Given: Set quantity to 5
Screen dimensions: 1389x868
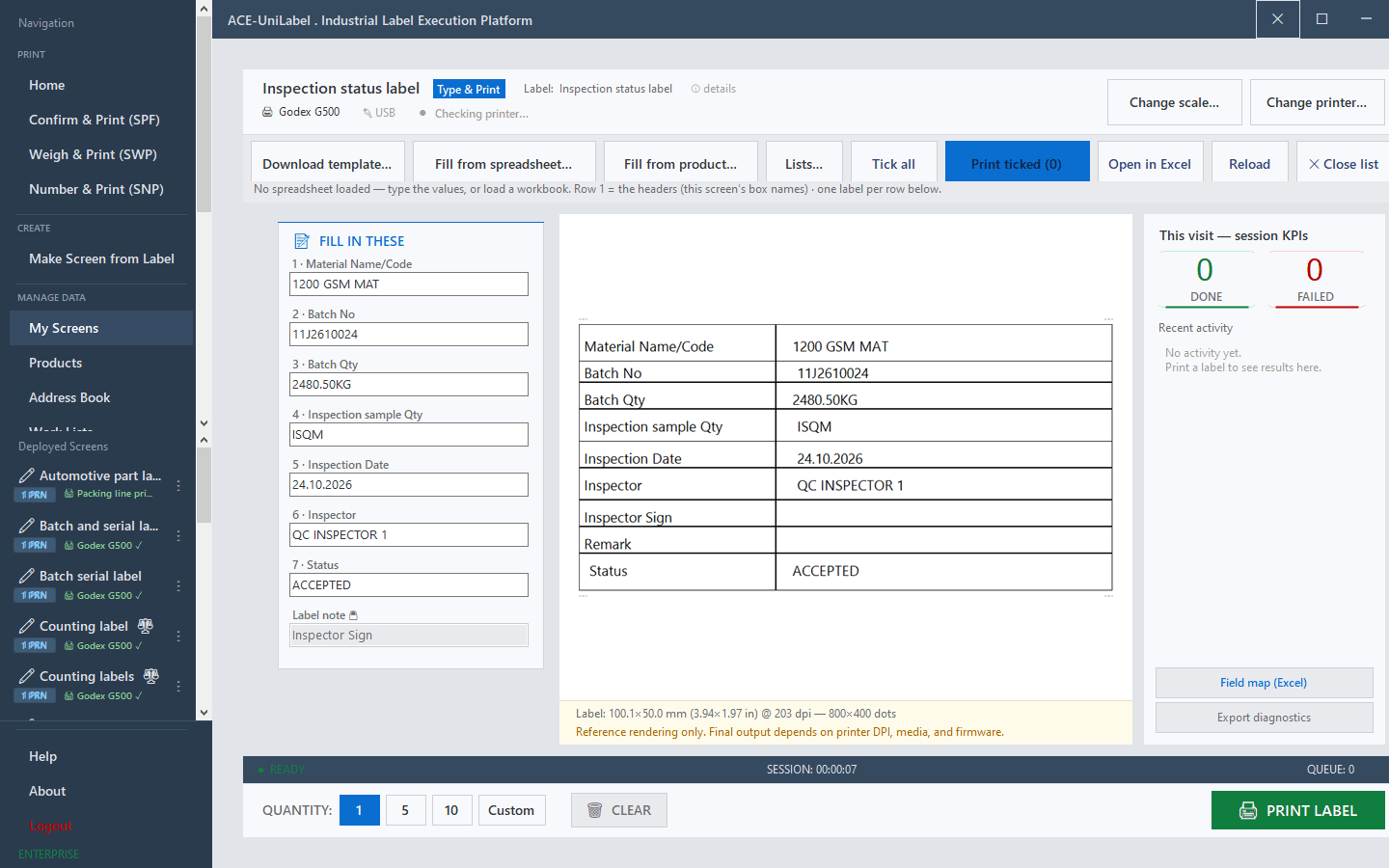Looking at the screenshot, I should coord(405,810).
